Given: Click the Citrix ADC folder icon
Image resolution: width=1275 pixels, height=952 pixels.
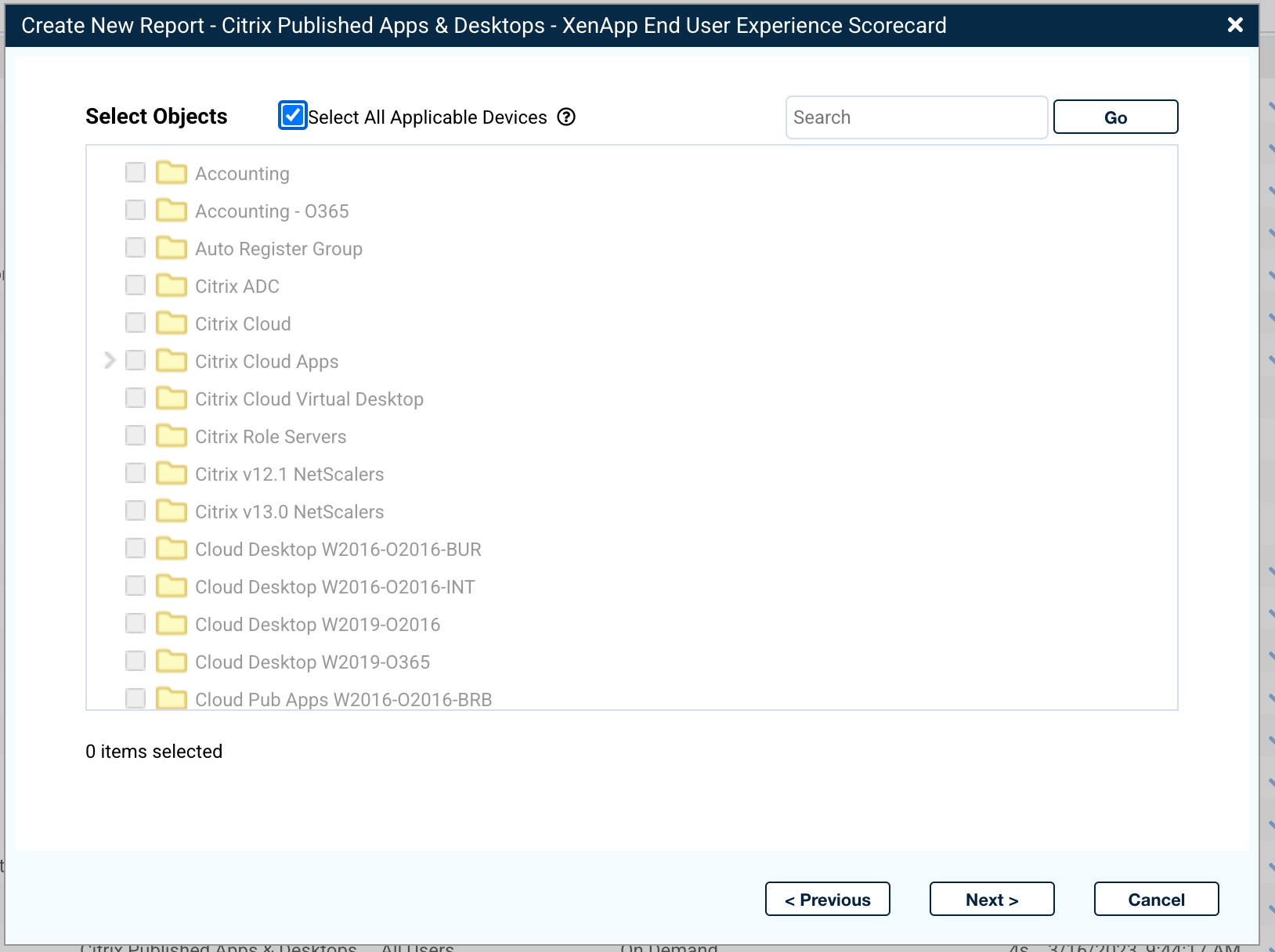Looking at the screenshot, I should pyautogui.click(x=171, y=285).
